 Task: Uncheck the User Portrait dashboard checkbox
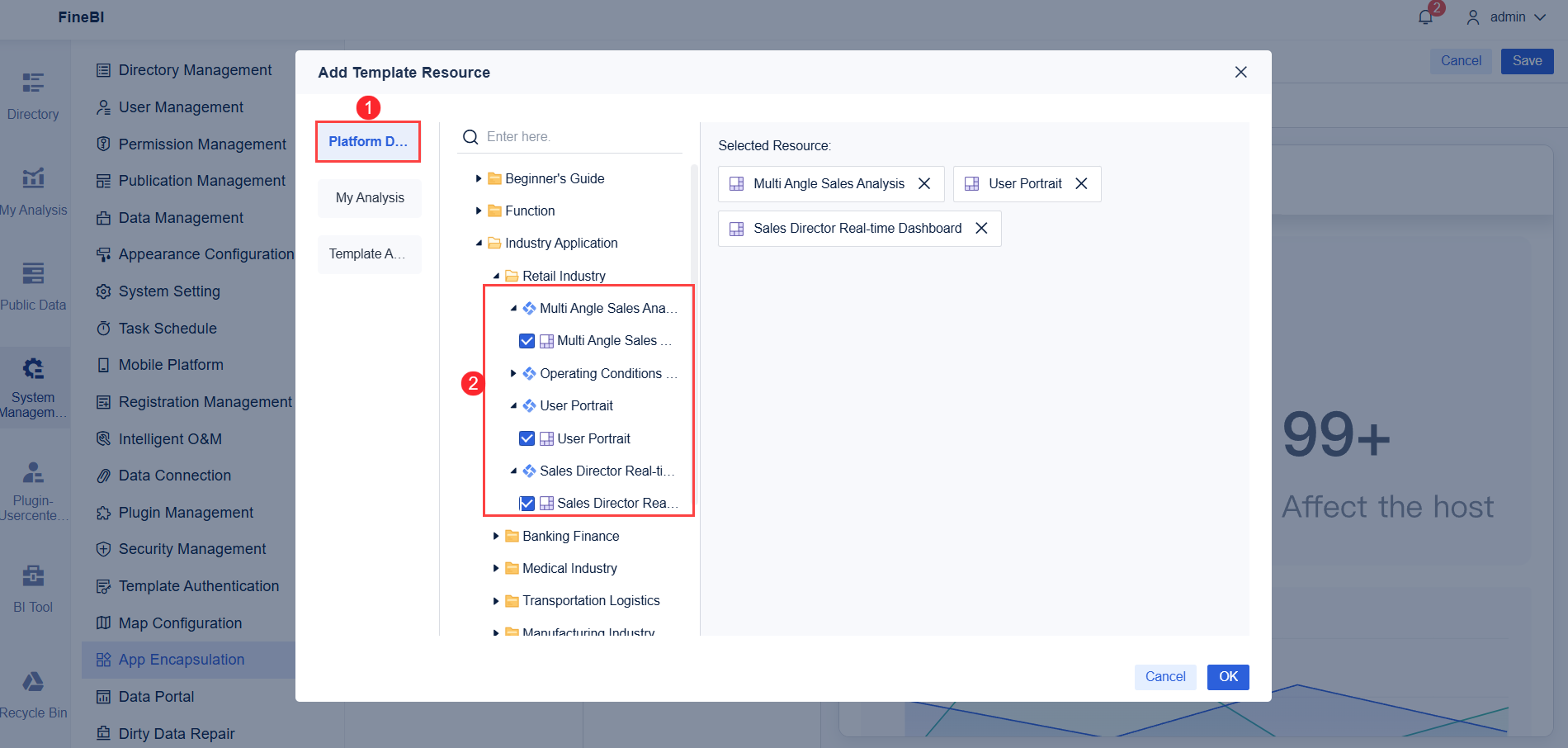coord(527,438)
